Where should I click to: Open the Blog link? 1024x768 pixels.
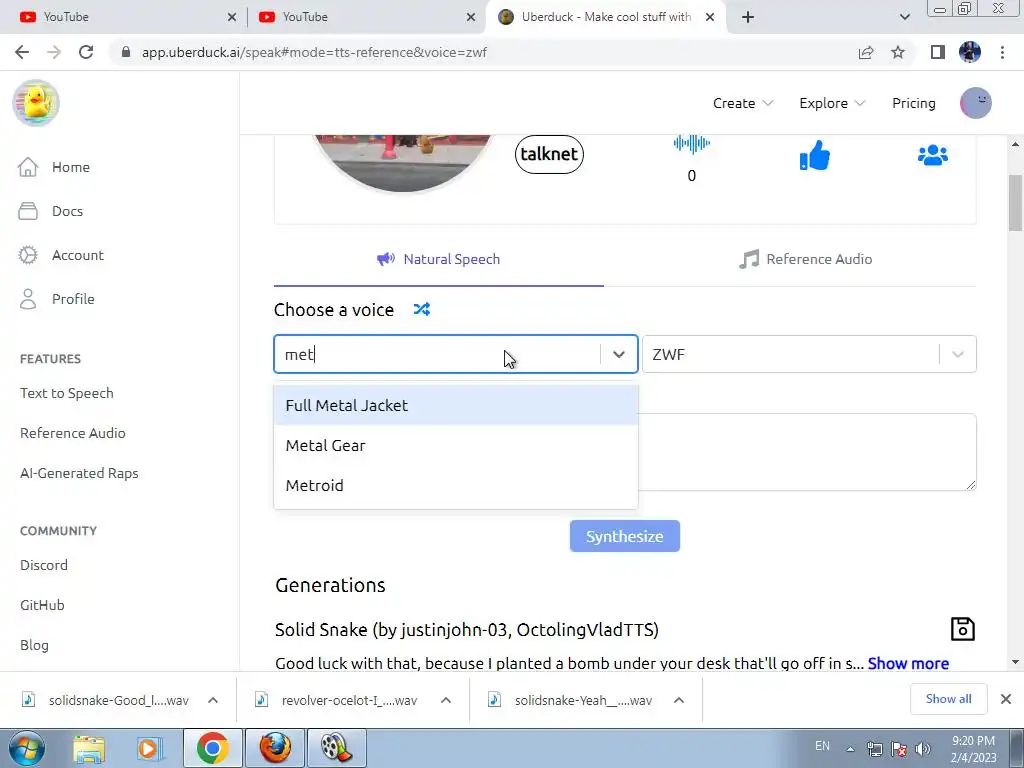(34, 645)
